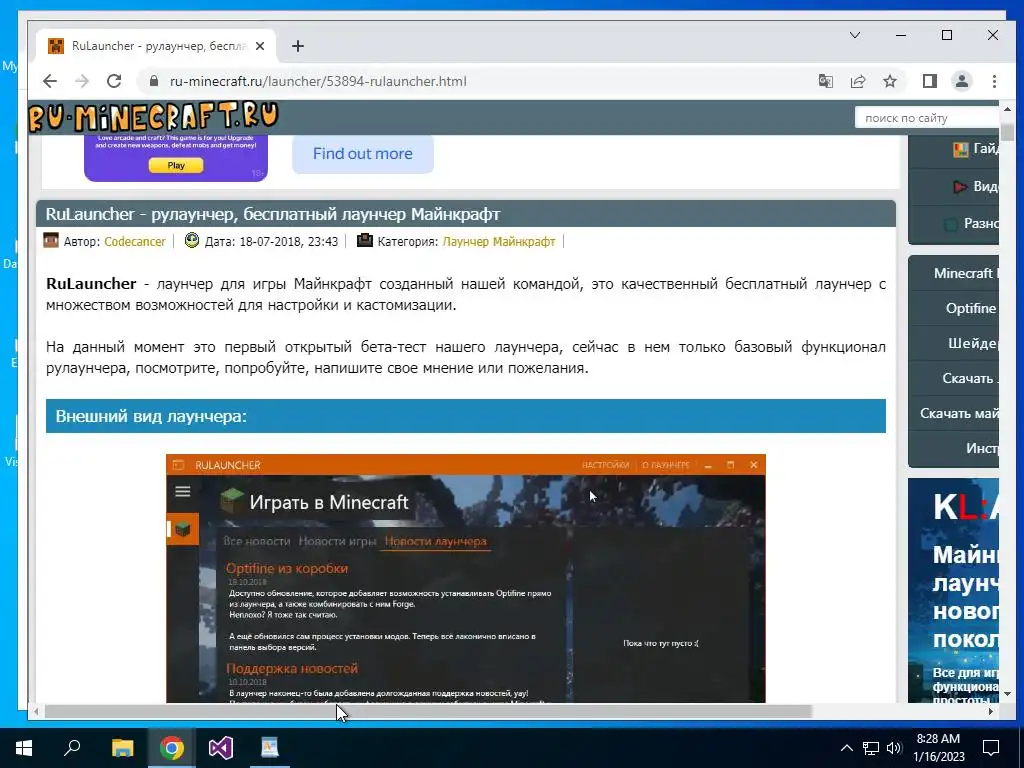Open the 'Гайды' sidebar item
The height and width of the screenshot is (768, 1024).
[954, 149]
